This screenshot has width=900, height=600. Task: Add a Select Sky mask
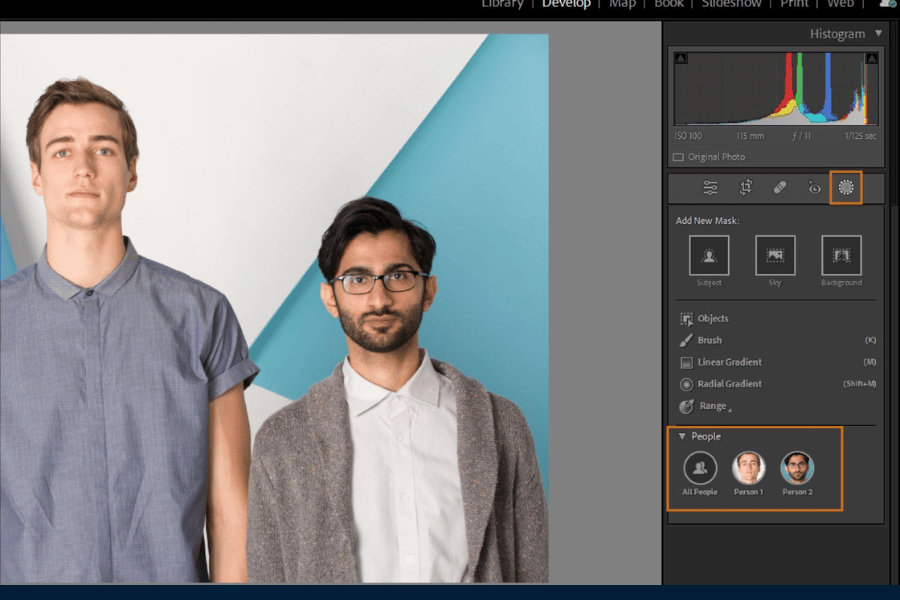775,256
